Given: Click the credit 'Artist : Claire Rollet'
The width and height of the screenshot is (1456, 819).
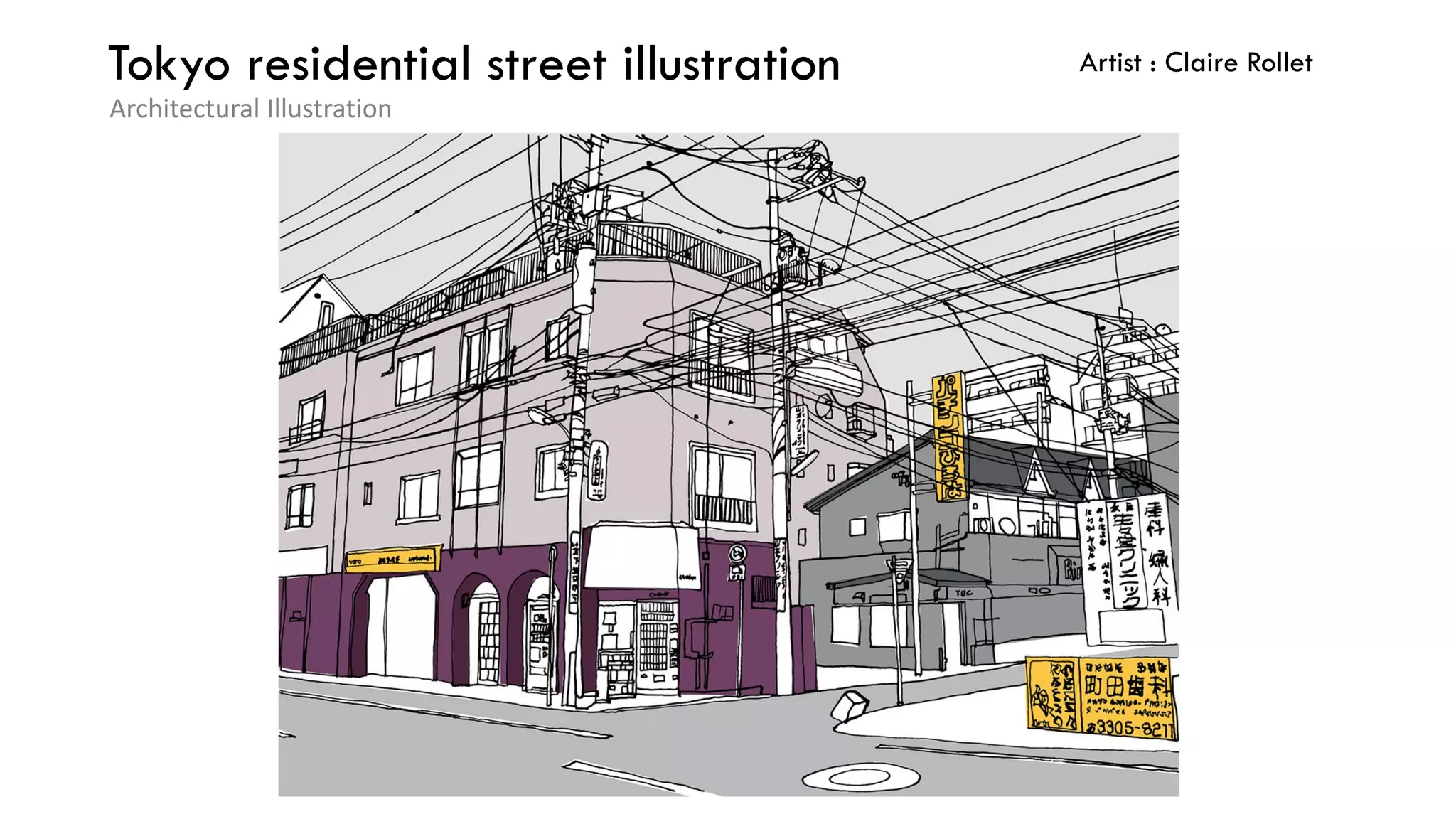Looking at the screenshot, I should [1196, 63].
